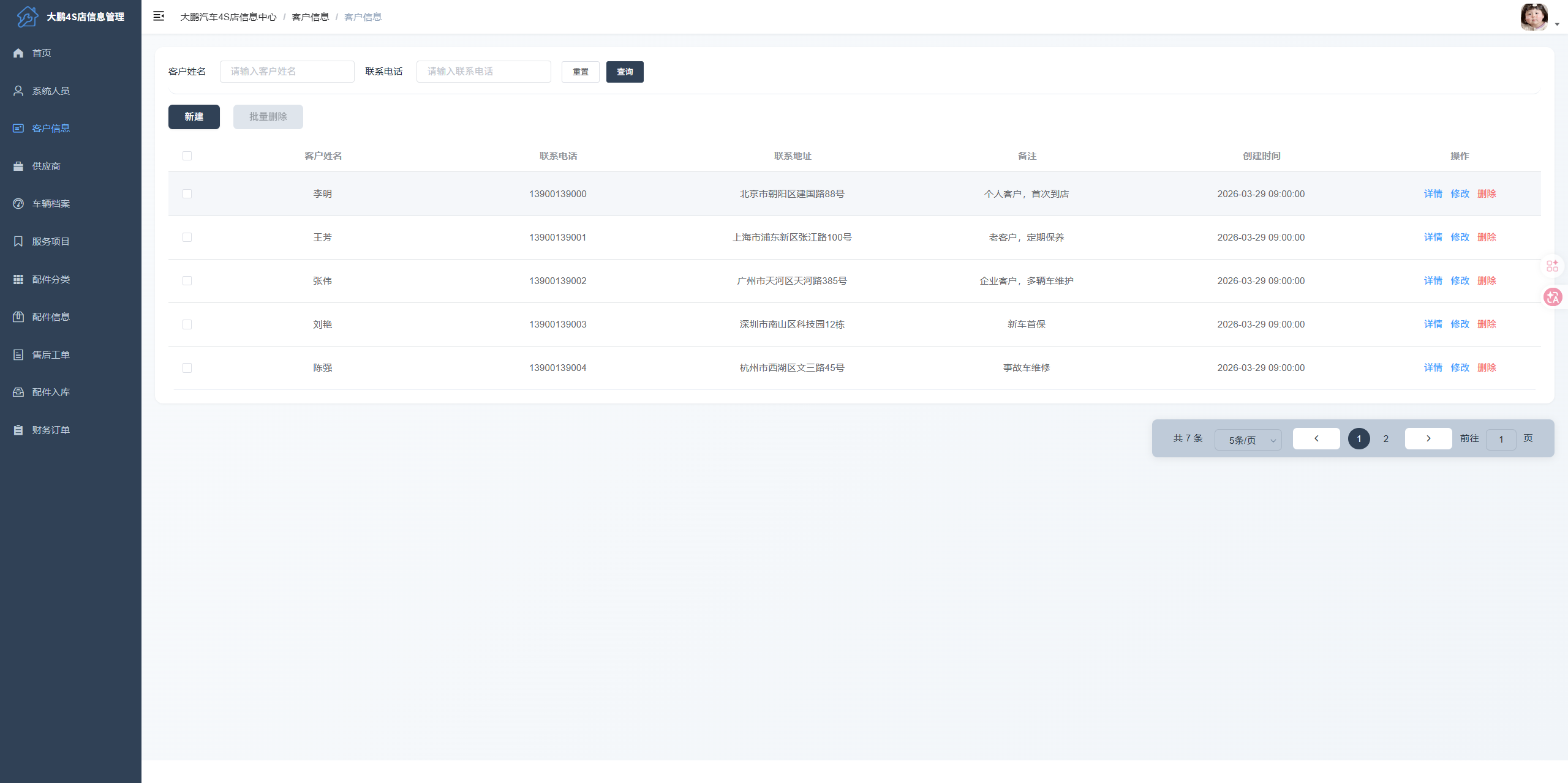This screenshot has height=783, width=1568.
Task: Click the inbox icon beside 配件入库
Action: (x=18, y=392)
